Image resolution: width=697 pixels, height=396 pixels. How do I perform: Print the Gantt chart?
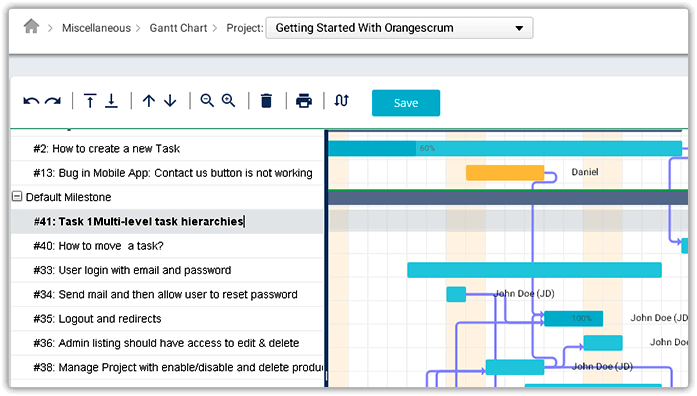(304, 101)
